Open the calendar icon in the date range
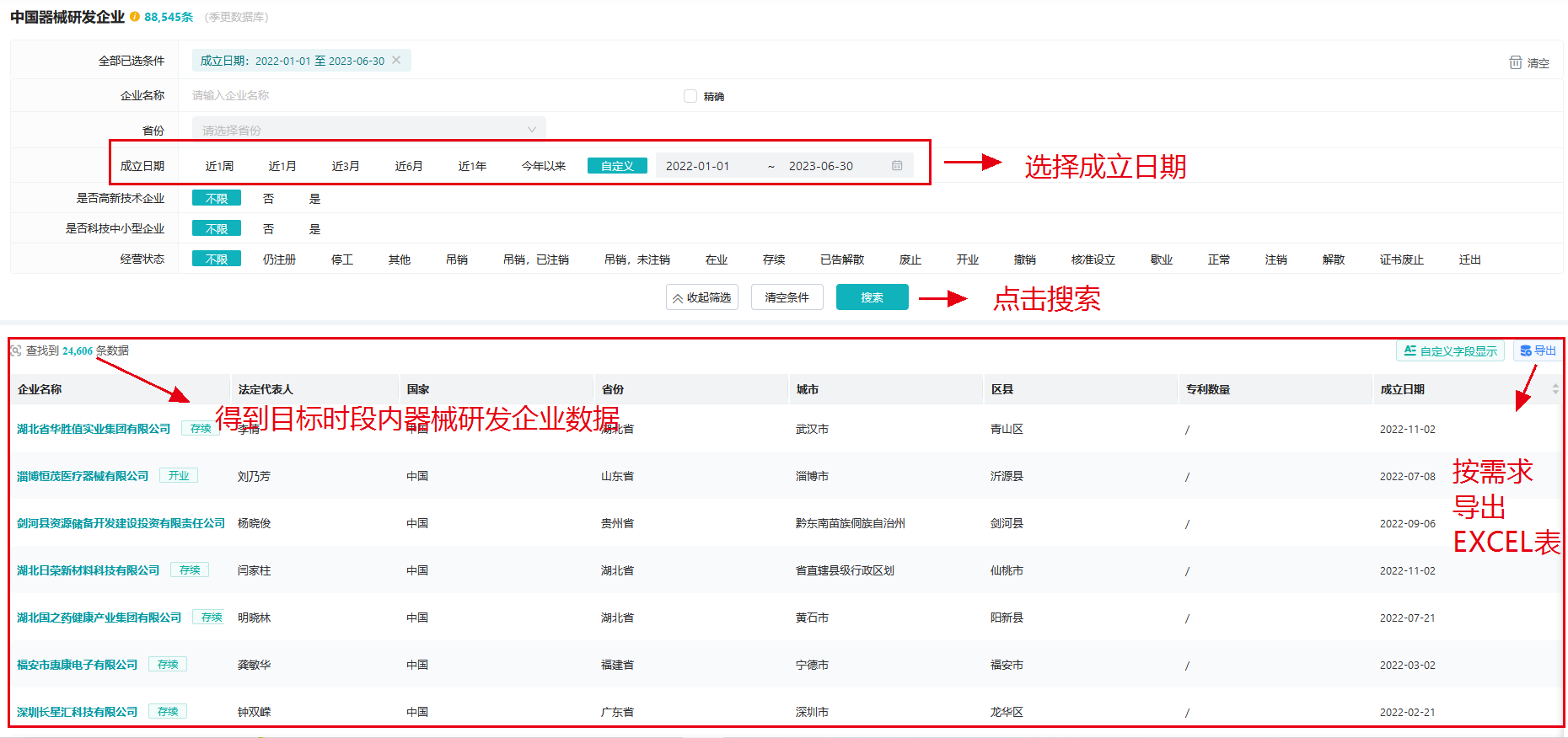Screen dimensions: 1568x738 (897, 166)
